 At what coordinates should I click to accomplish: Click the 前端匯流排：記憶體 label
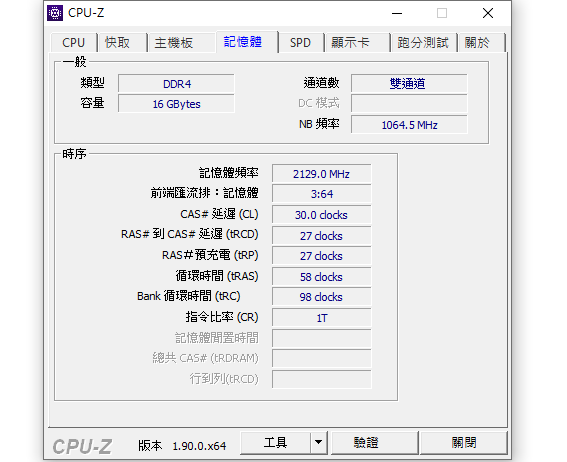click(205, 193)
